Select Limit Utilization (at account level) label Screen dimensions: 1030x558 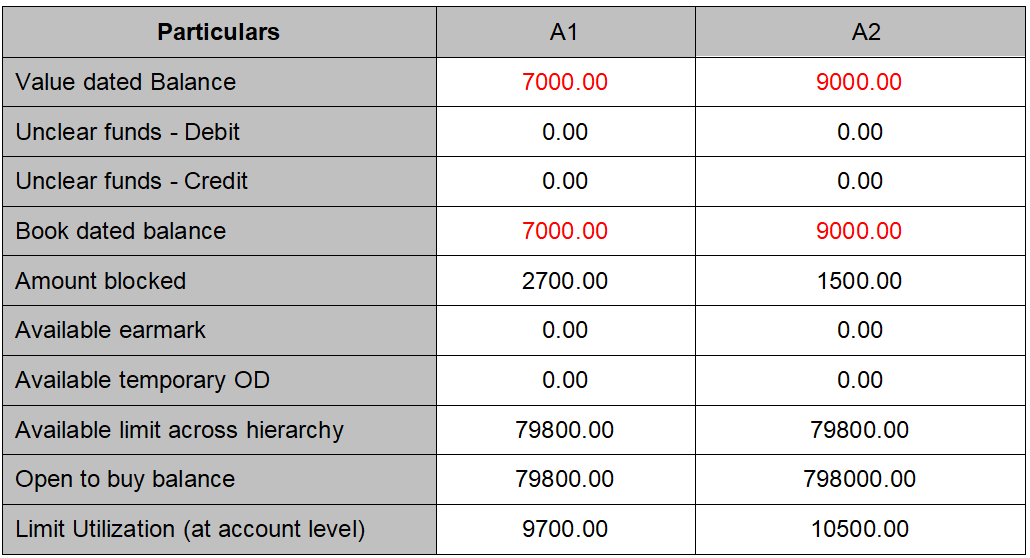pyautogui.click(x=190, y=529)
